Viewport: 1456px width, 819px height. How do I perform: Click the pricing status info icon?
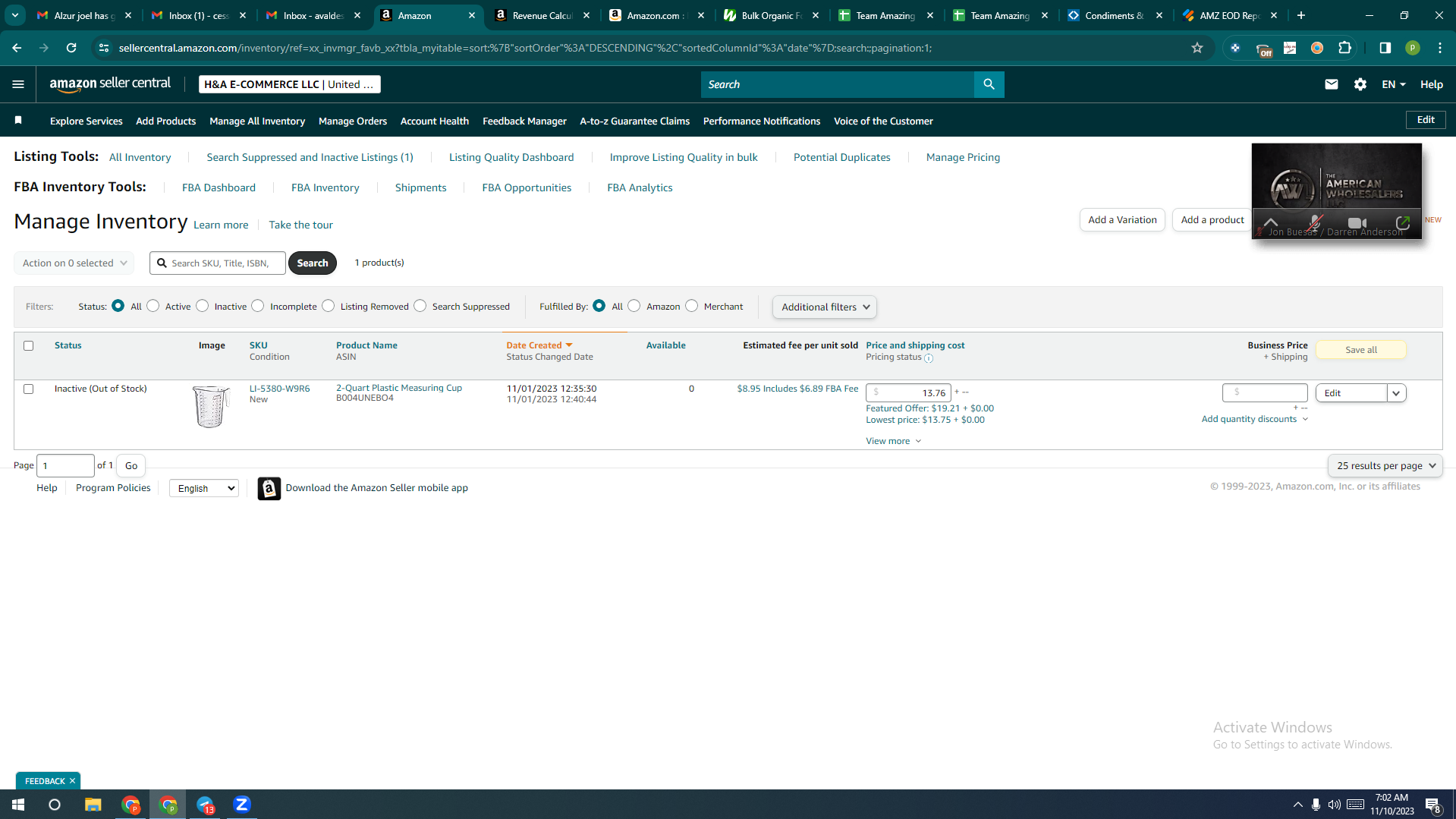click(x=929, y=358)
